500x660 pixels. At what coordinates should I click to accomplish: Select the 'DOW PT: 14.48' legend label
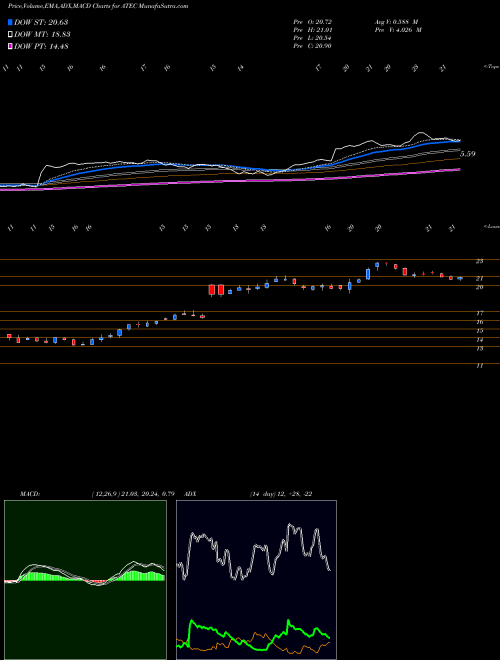click(41, 47)
